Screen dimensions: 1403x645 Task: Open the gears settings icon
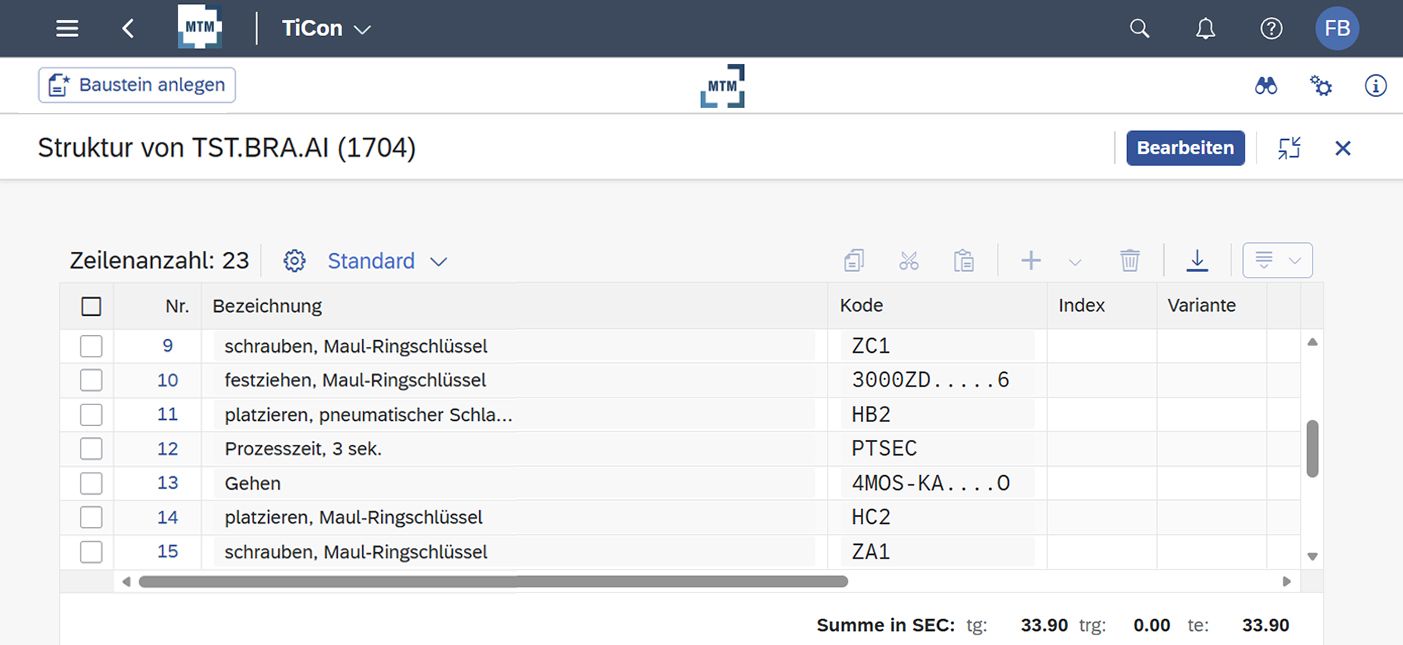pos(1321,86)
